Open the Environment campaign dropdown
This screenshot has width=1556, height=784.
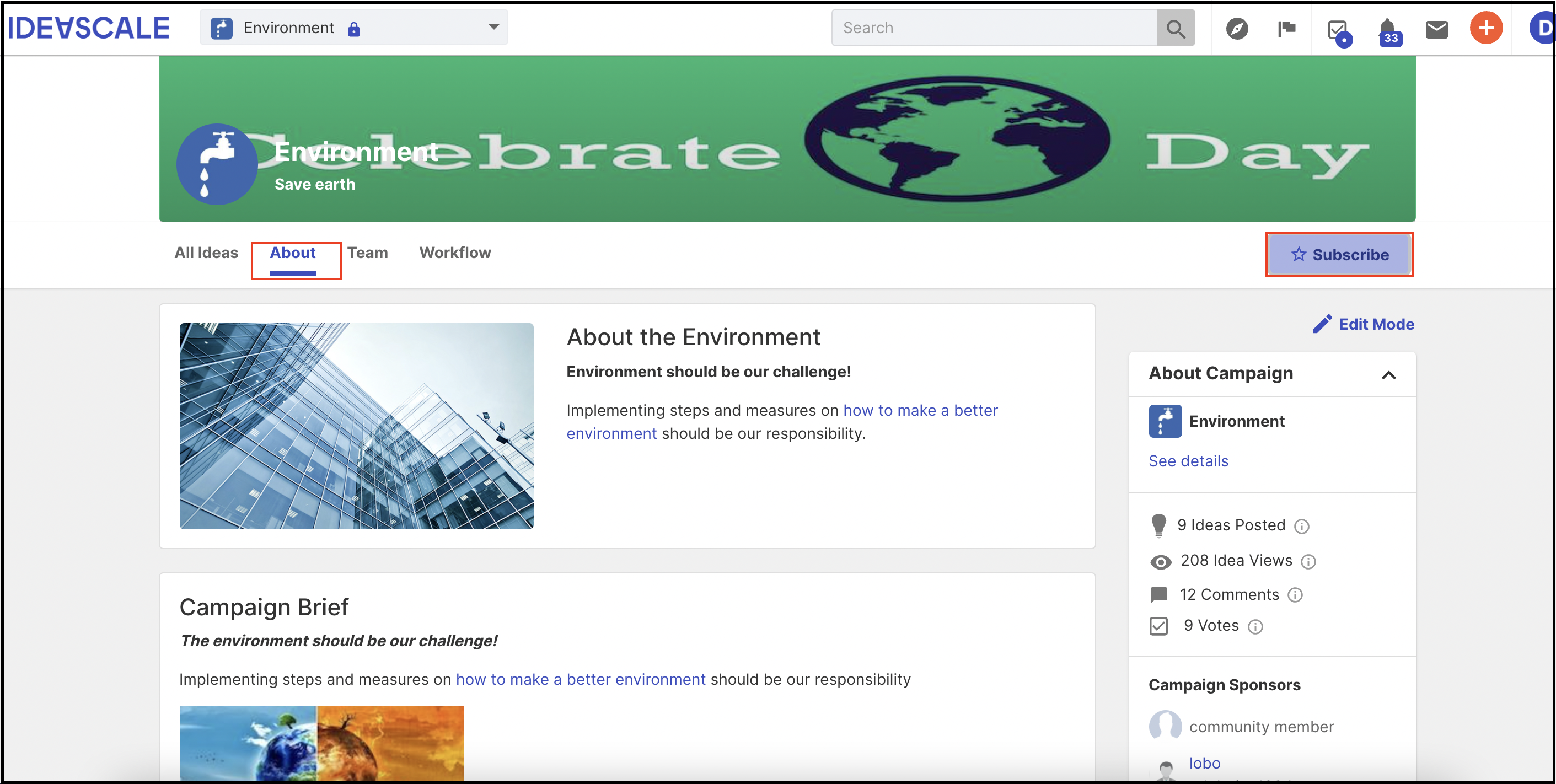[354, 28]
